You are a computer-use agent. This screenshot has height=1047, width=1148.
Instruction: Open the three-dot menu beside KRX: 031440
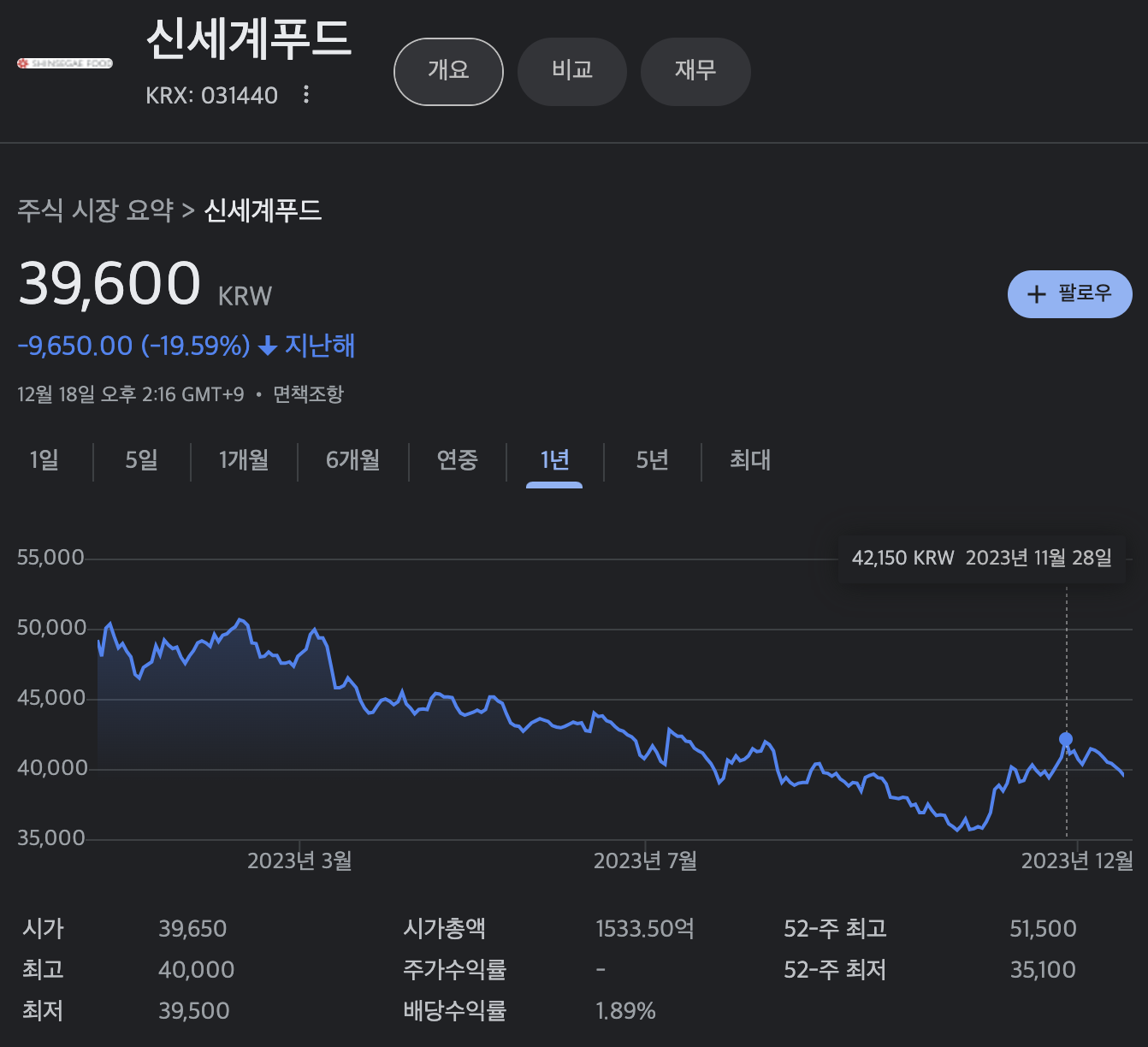tap(306, 94)
